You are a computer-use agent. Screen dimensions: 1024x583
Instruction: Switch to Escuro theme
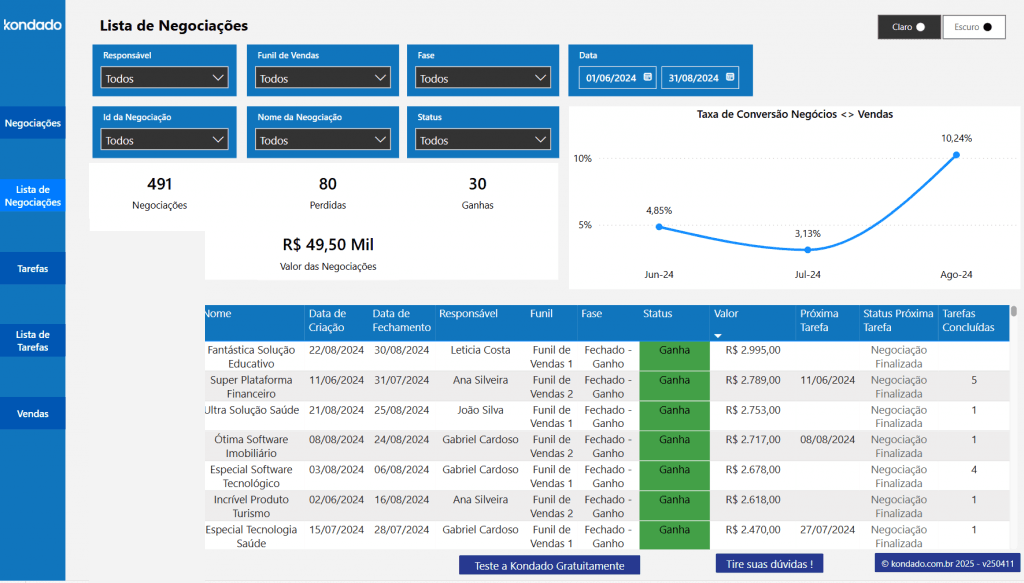click(x=974, y=27)
